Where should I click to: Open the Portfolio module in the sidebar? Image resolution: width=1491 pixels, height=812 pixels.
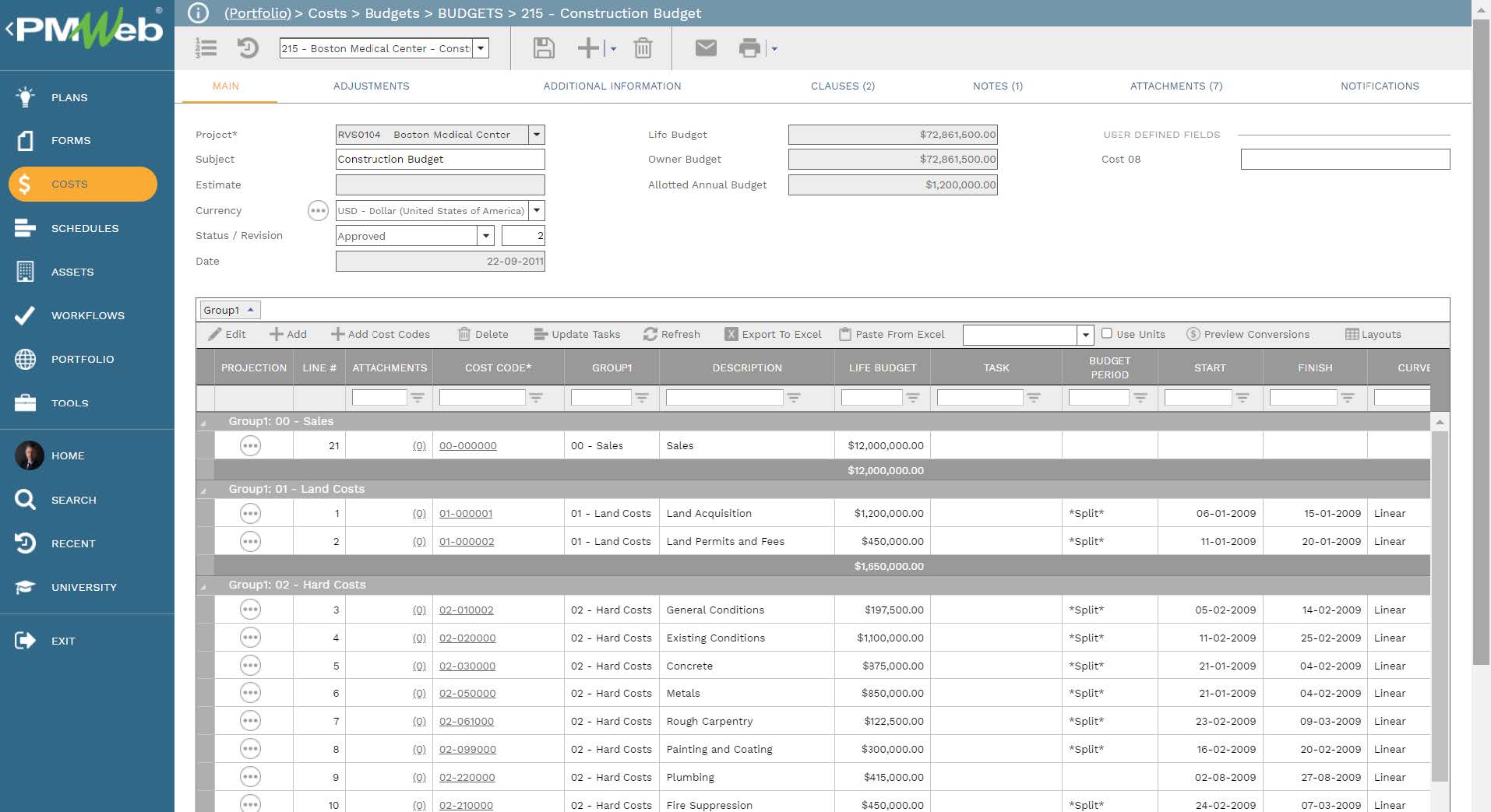click(x=82, y=359)
